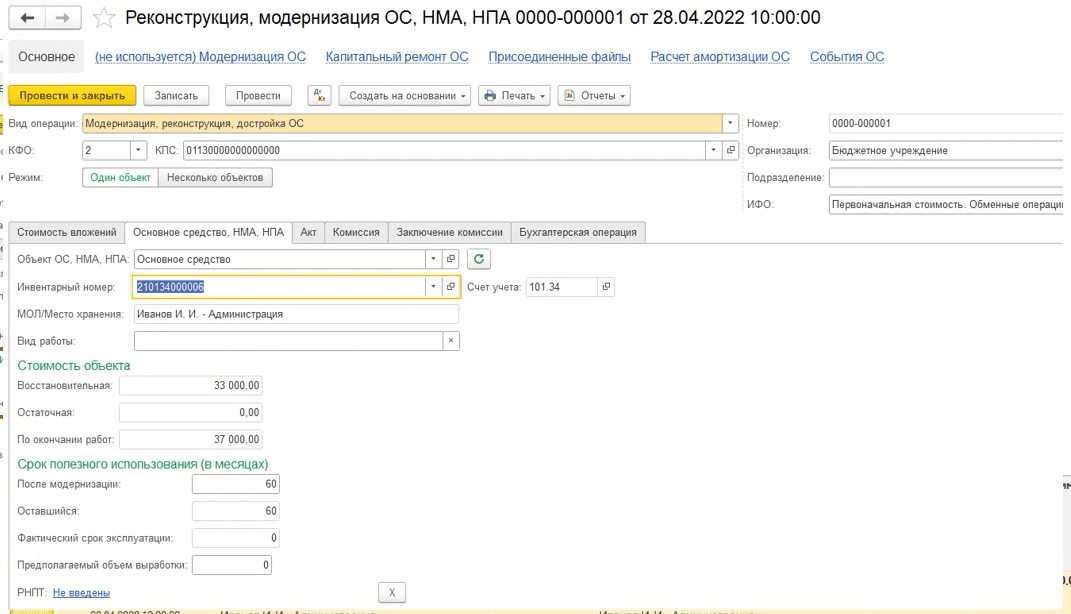Click the Организация field
The width and height of the screenshot is (1071, 614).
pos(946,150)
